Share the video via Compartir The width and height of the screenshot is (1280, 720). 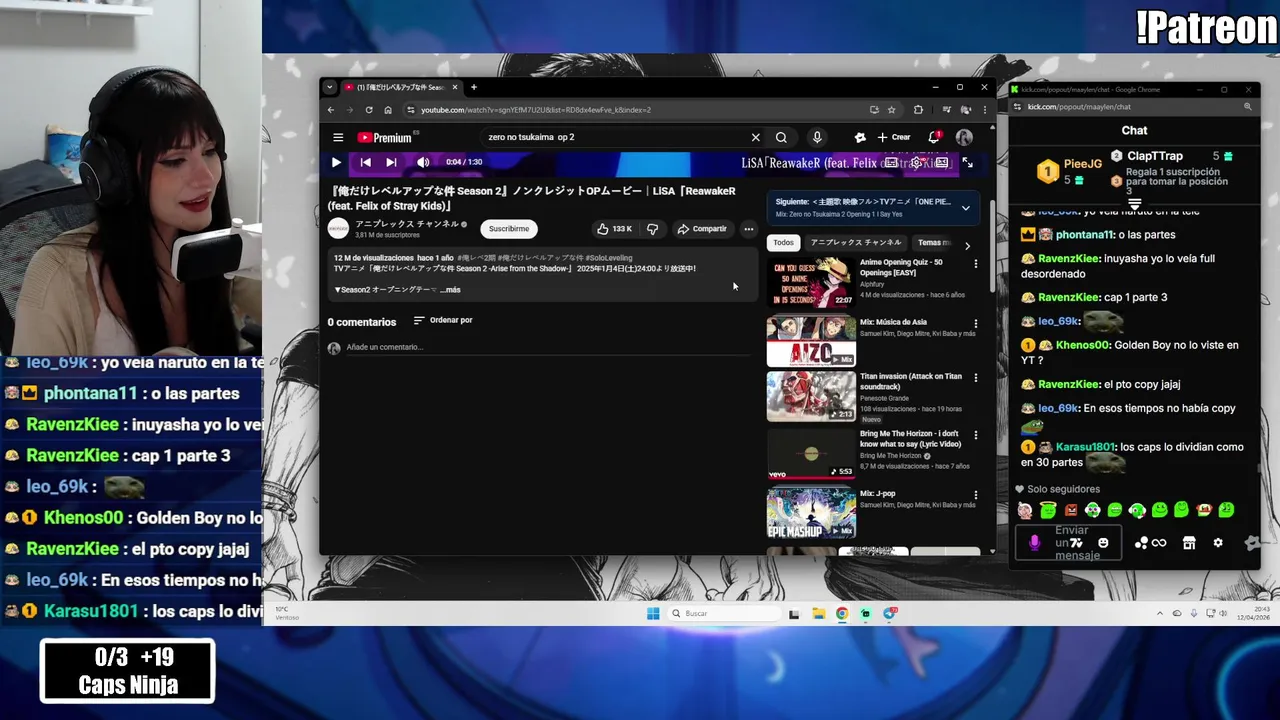[702, 229]
